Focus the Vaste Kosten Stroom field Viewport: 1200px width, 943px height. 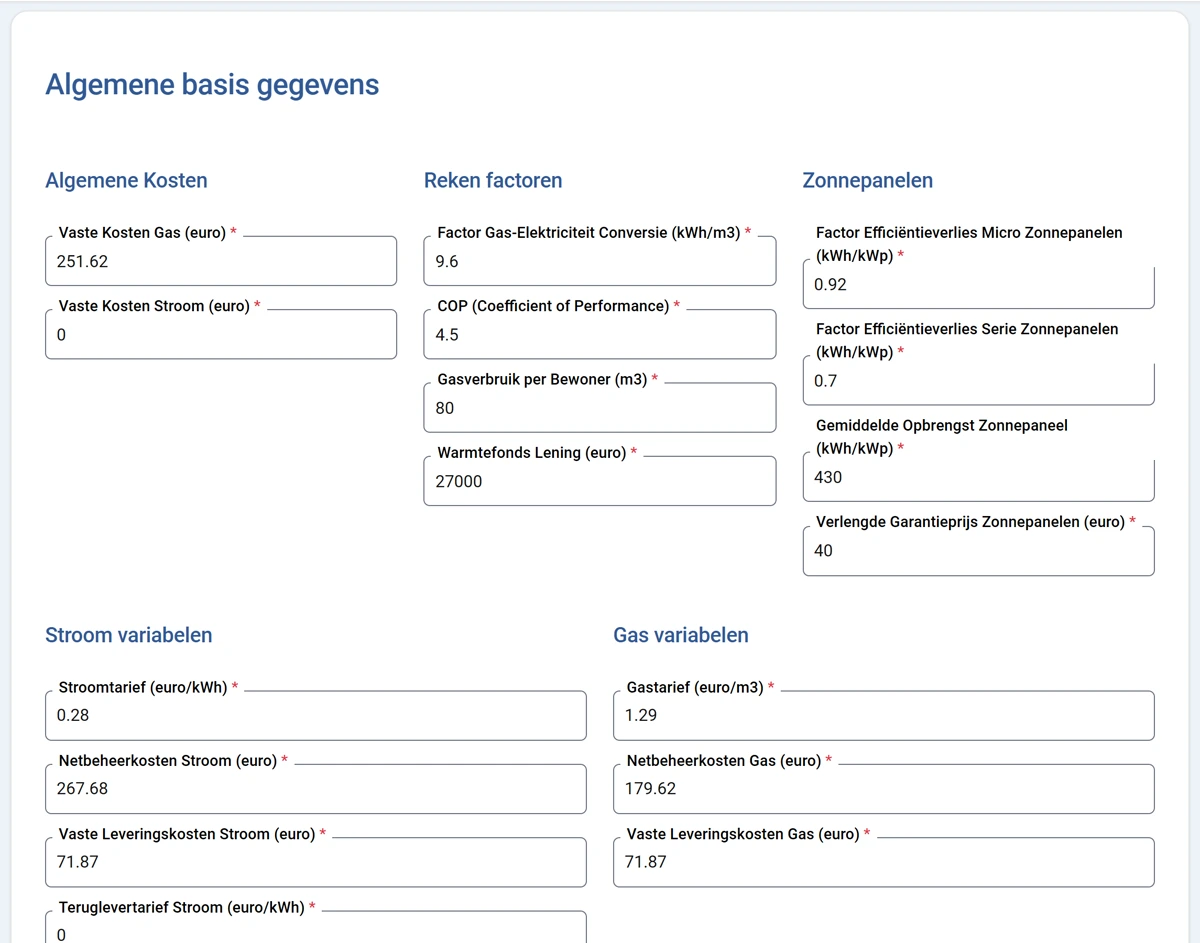click(x=221, y=334)
